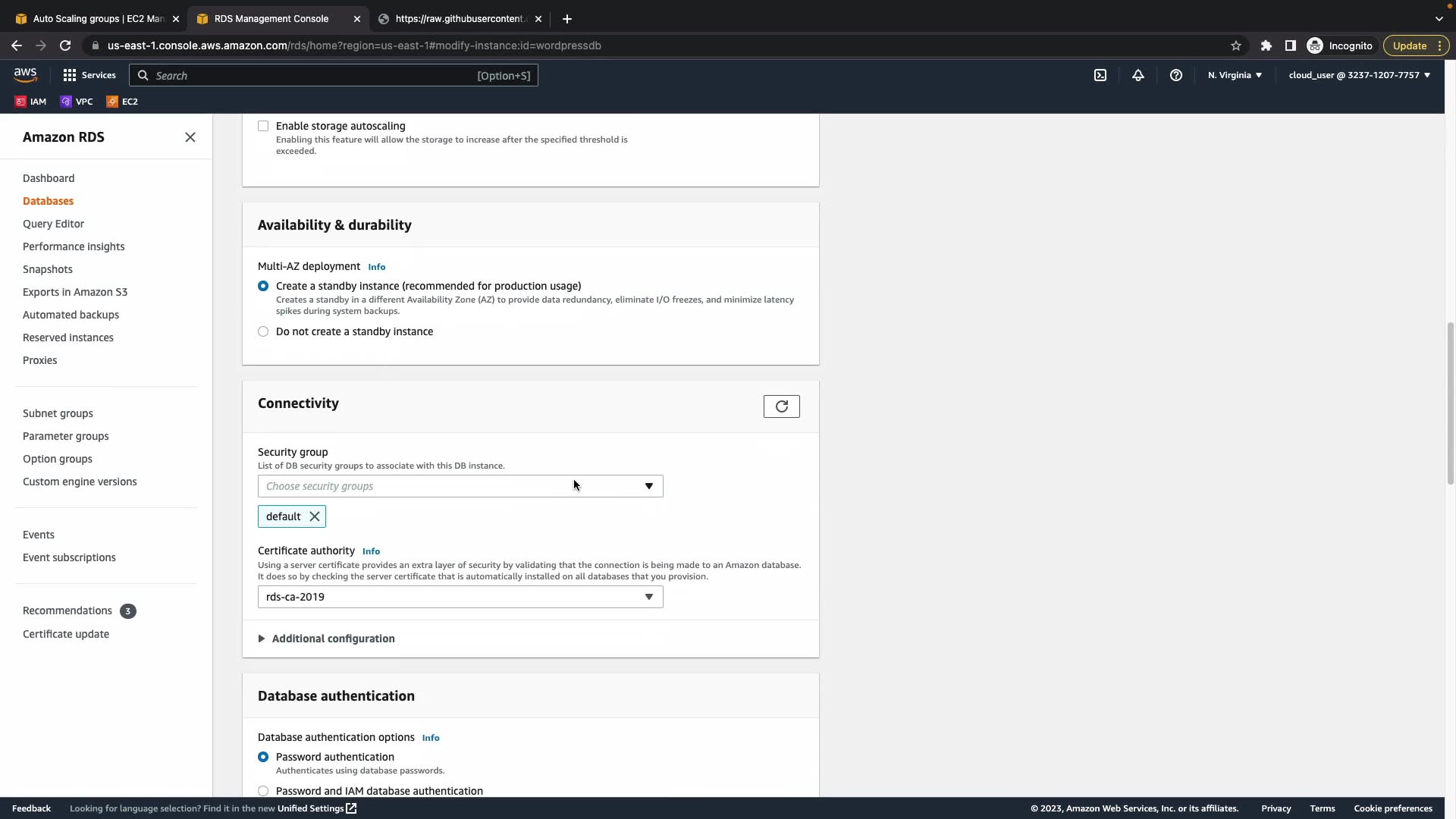Open the notifications bell icon
Image resolution: width=1456 pixels, height=819 pixels.
pos(1138,75)
